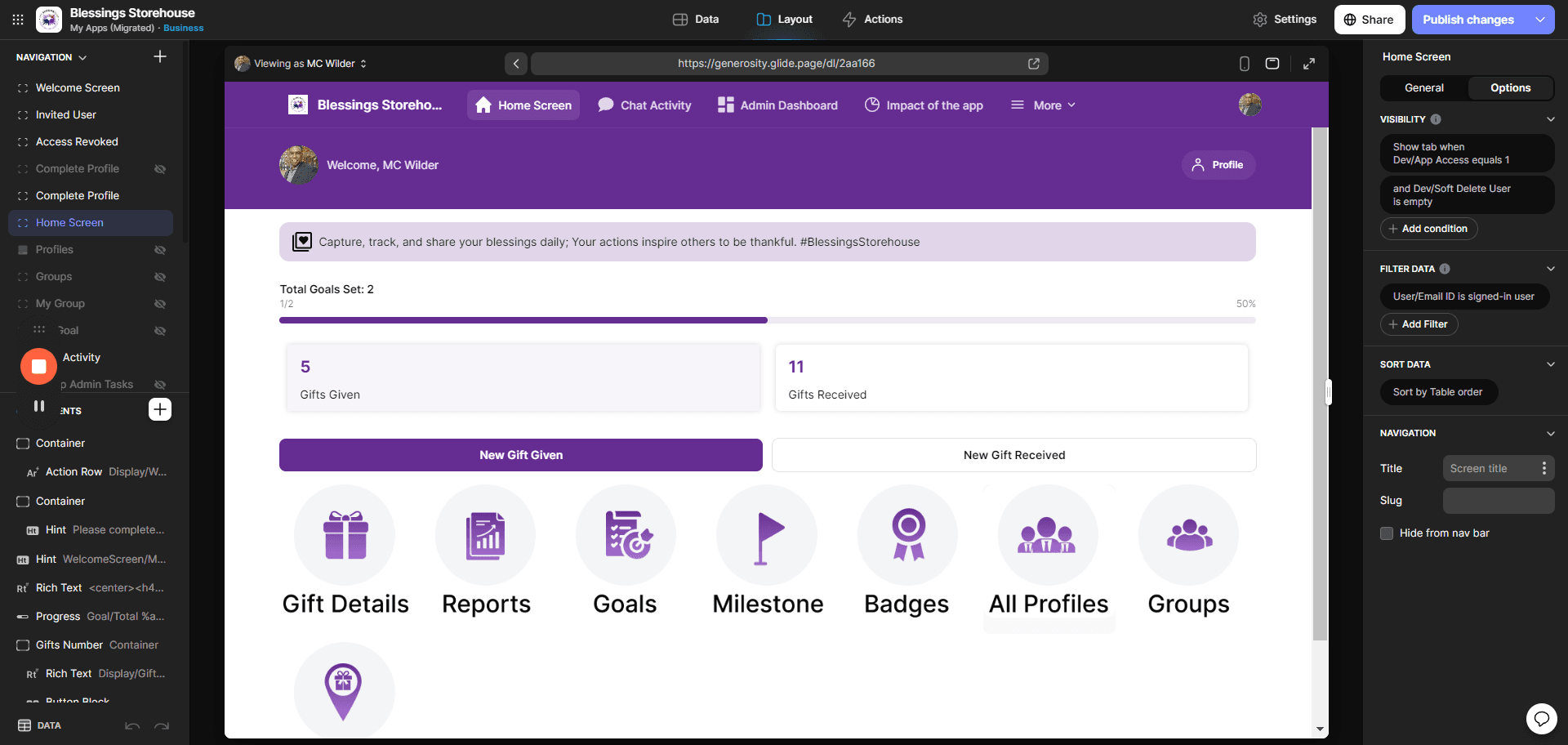
Task: Expand preview to fullscreen
Action: click(x=1309, y=64)
